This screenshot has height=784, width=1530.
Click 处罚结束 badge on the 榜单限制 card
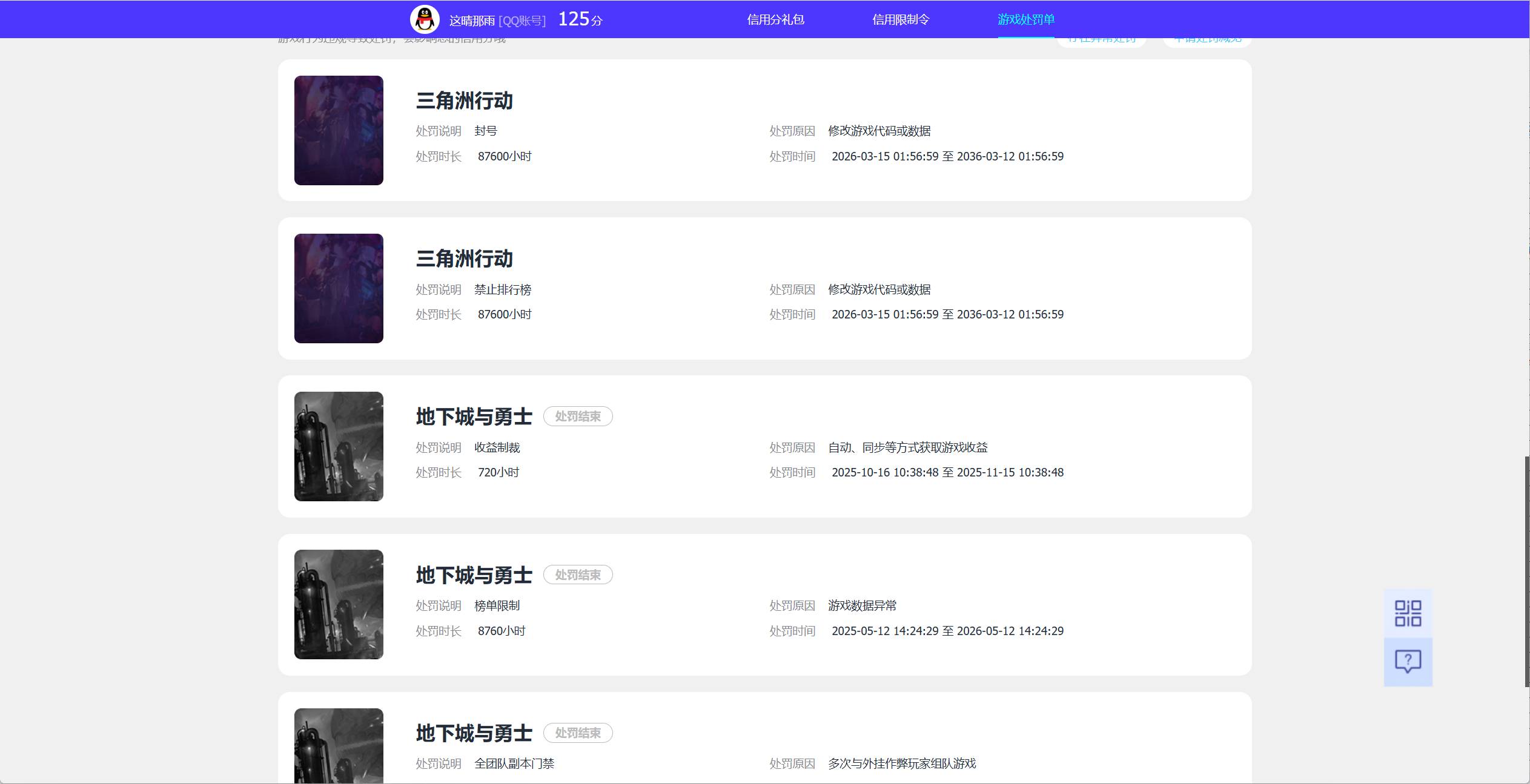(x=578, y=575)
